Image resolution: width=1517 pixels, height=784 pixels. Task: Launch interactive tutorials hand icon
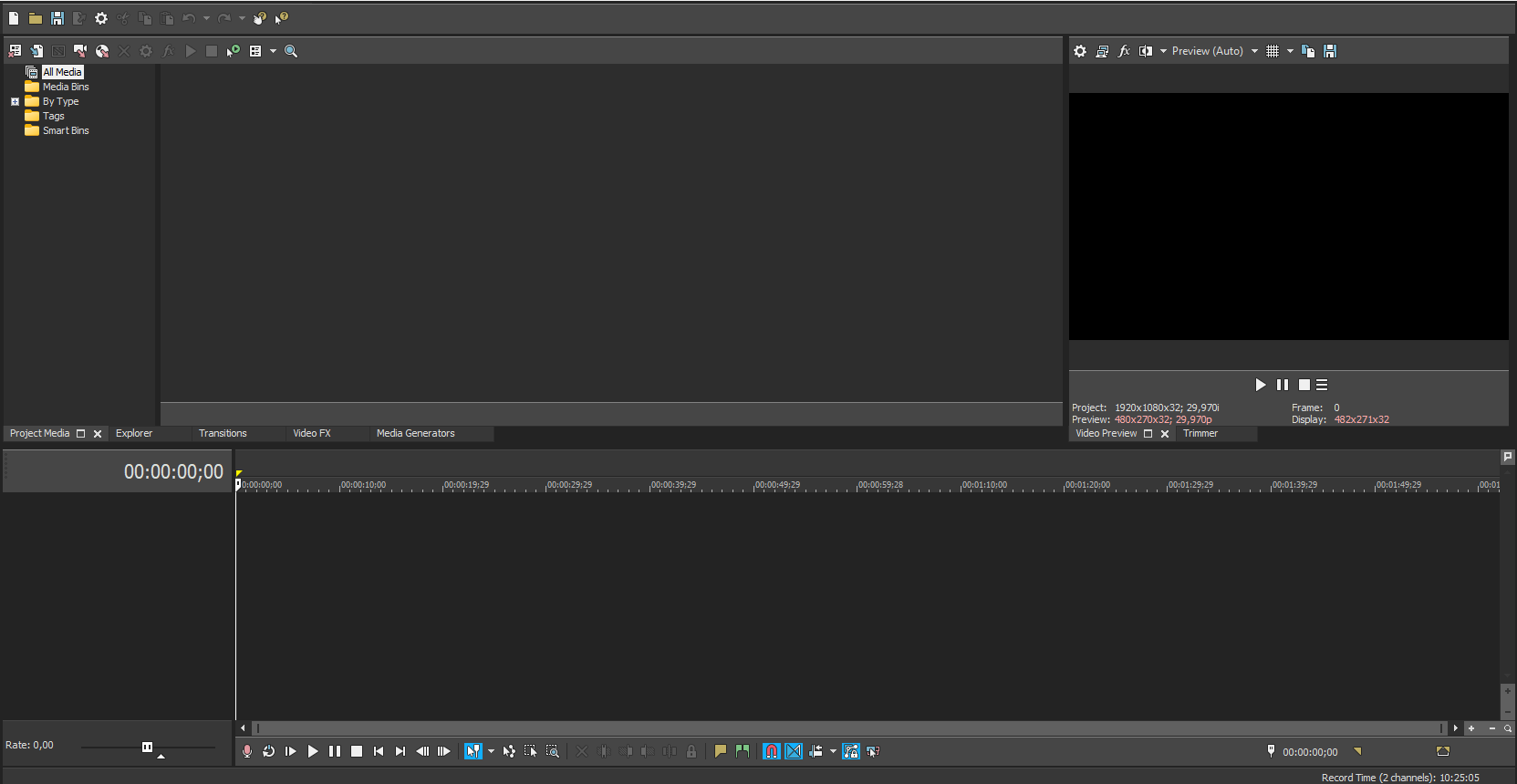[260, 18]
